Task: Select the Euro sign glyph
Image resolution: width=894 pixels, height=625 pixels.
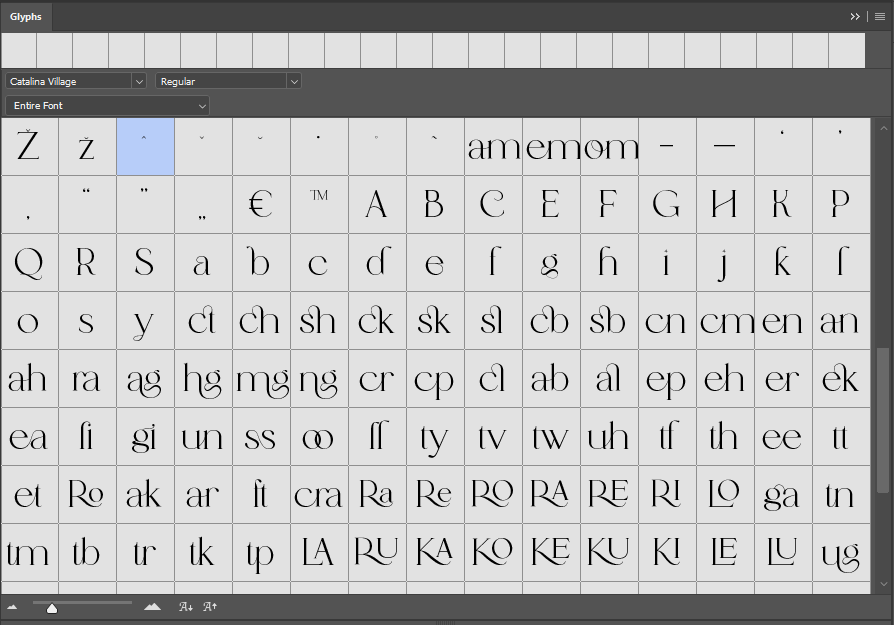Action: pyautogui.click(x=262, y=205)
